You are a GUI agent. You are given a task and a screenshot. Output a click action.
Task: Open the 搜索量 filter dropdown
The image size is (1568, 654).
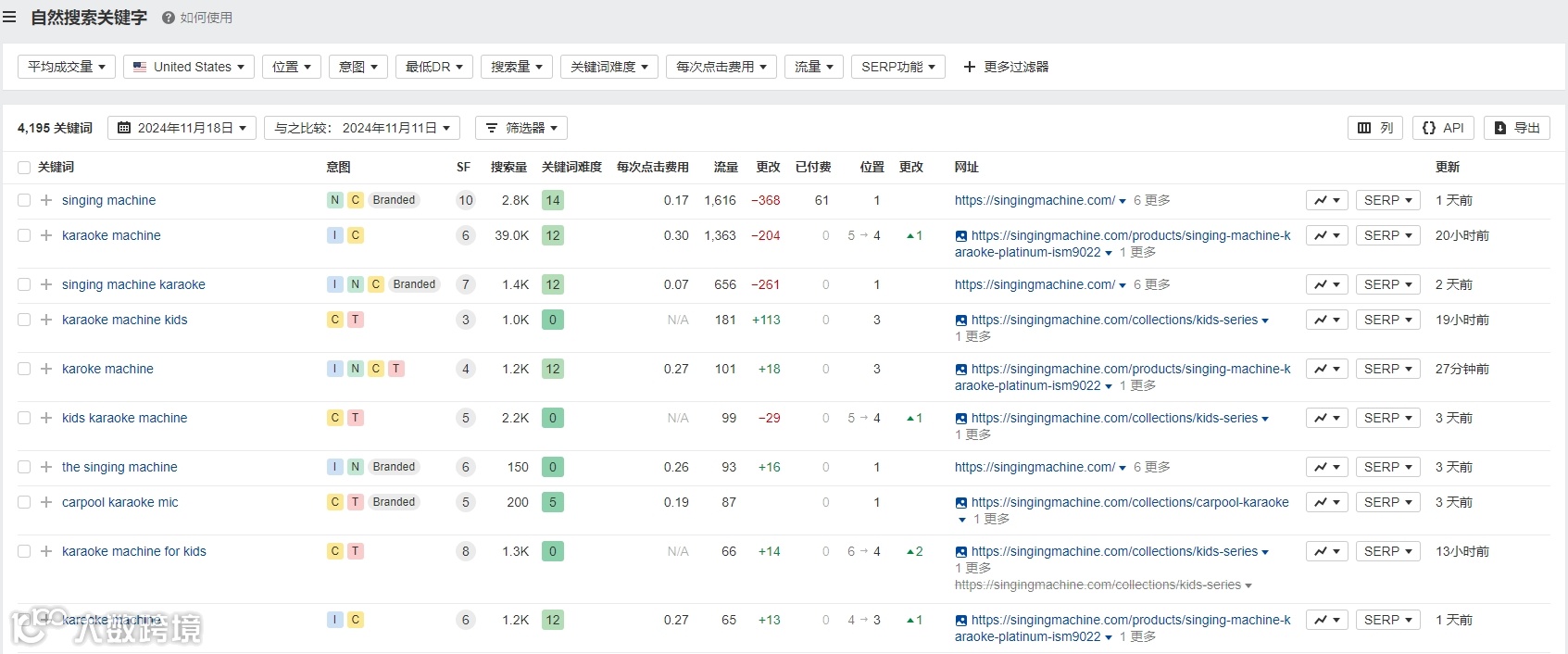coord(517,67)
